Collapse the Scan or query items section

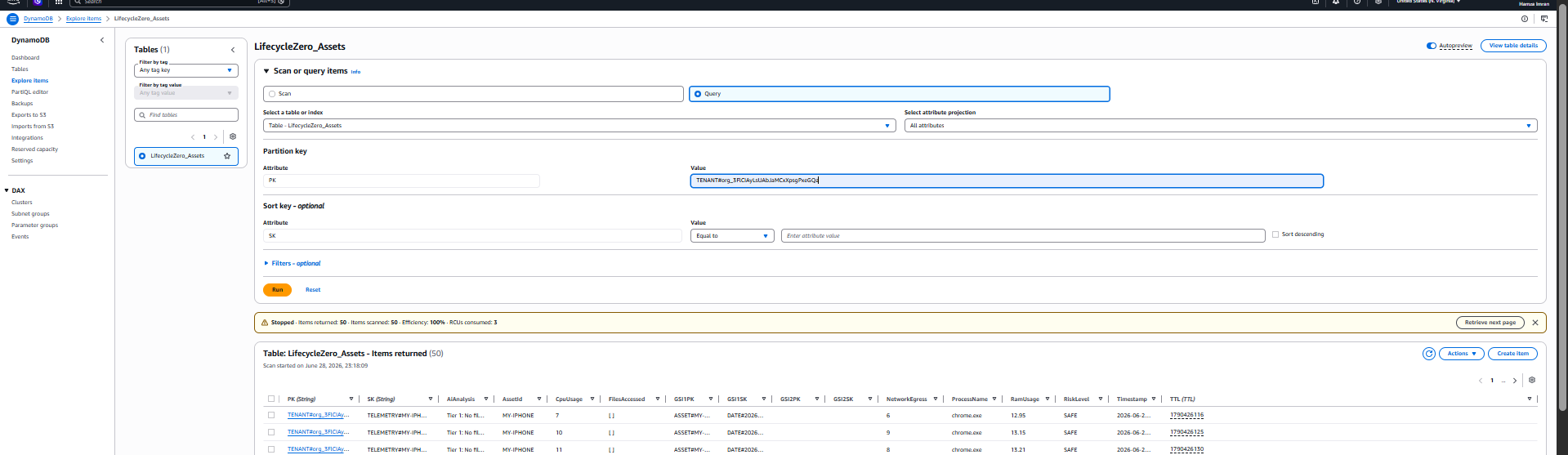(266, 71)
